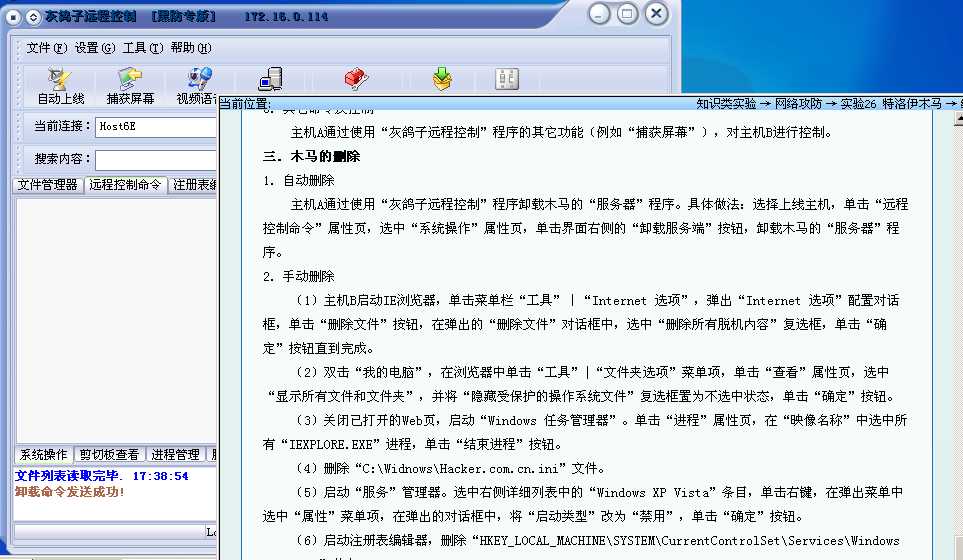
Task: Click the red eraser toolbar icon
Action: [356, 79]
